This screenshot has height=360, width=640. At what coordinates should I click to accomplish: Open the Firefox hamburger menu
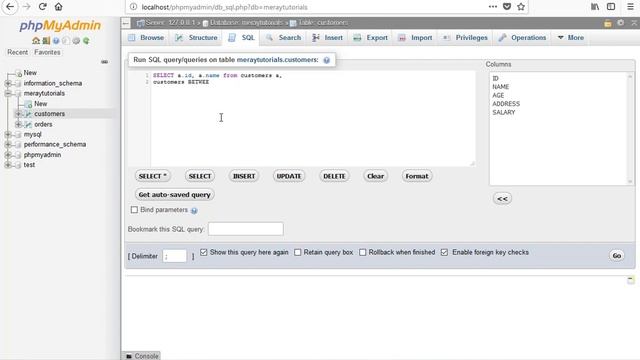pyautogui.click(x=630, y=7)
